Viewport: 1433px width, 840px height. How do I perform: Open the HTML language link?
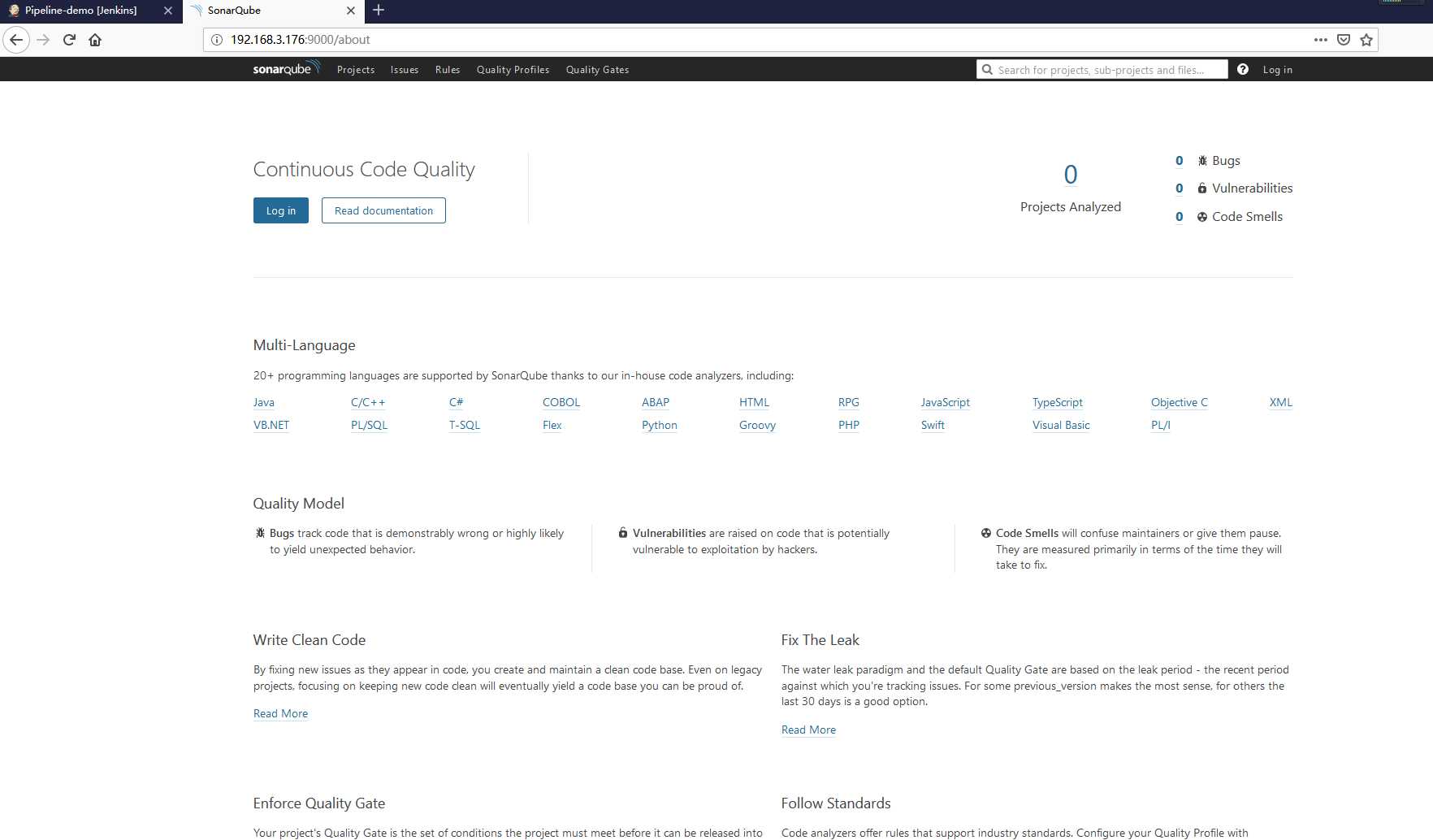coord(754,402)
